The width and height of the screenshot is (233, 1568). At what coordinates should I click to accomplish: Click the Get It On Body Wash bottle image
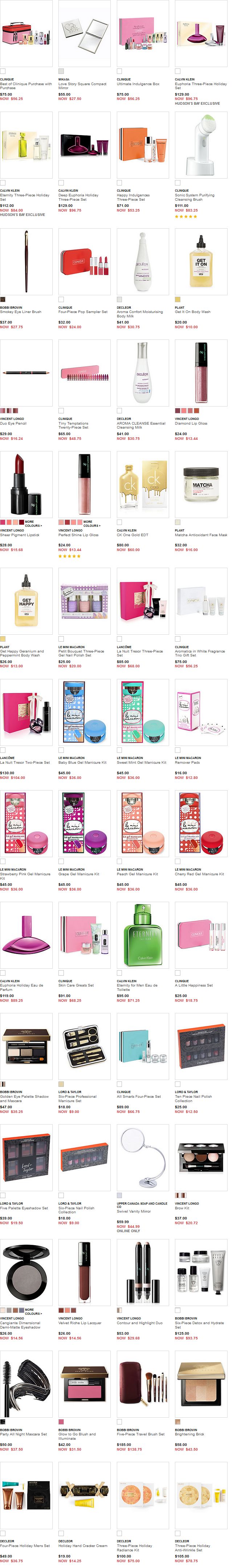201,261
